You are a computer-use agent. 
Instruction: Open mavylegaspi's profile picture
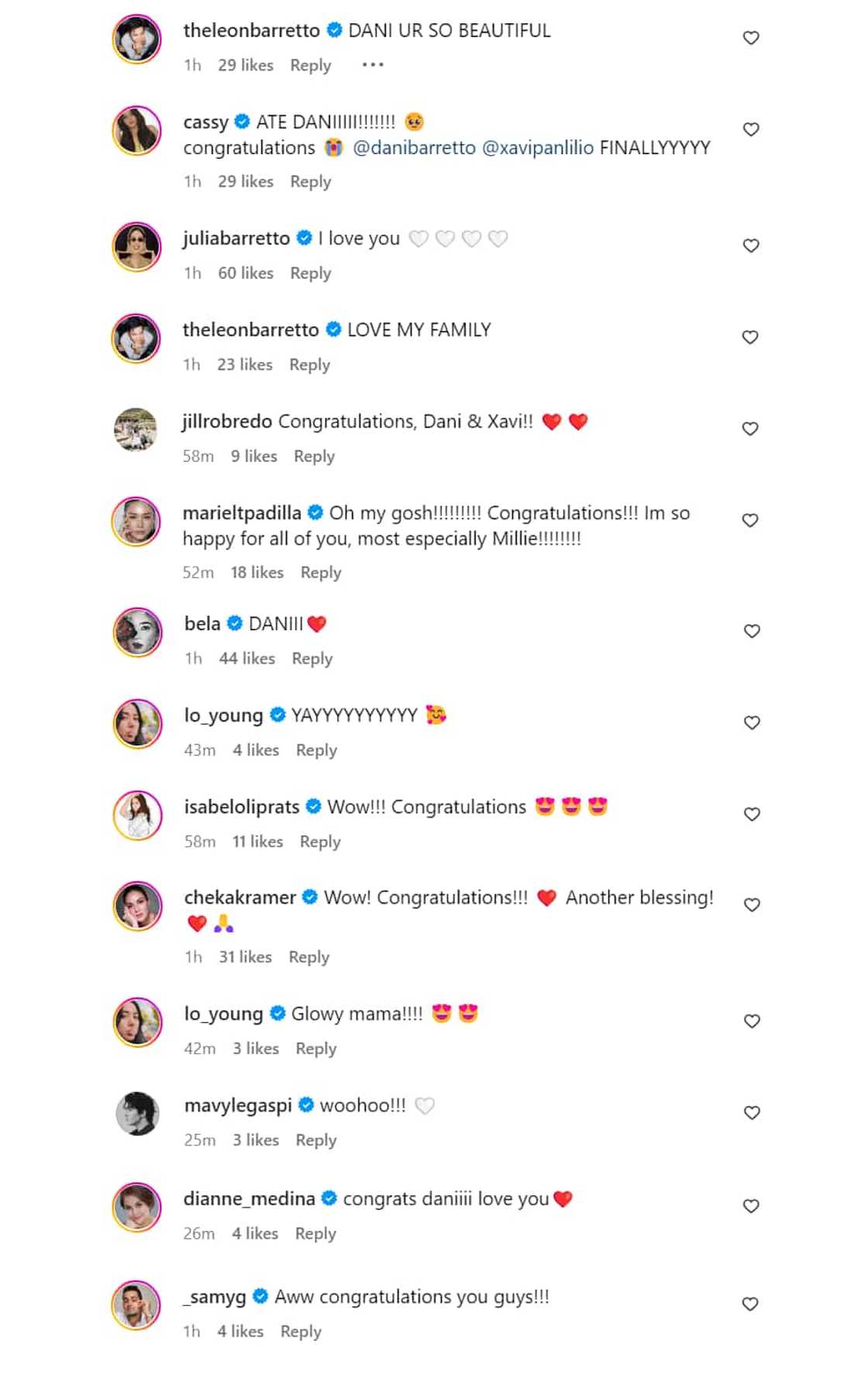137,1114
